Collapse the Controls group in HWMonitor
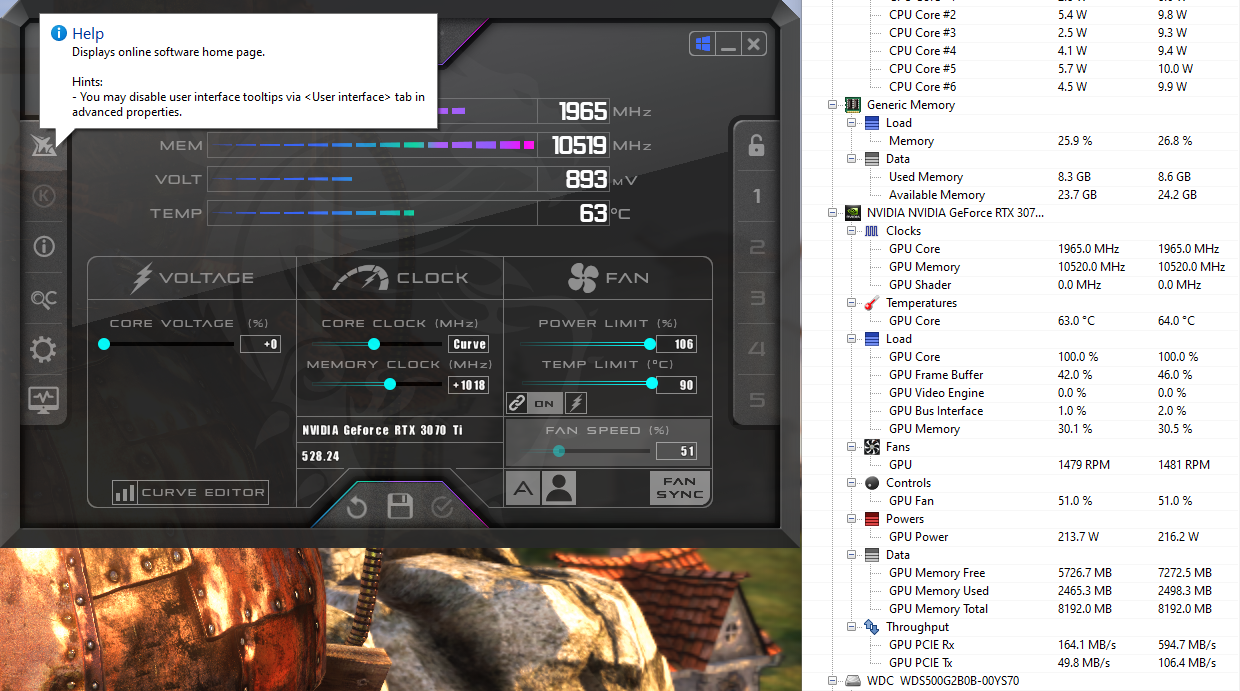 click(853, 483)
